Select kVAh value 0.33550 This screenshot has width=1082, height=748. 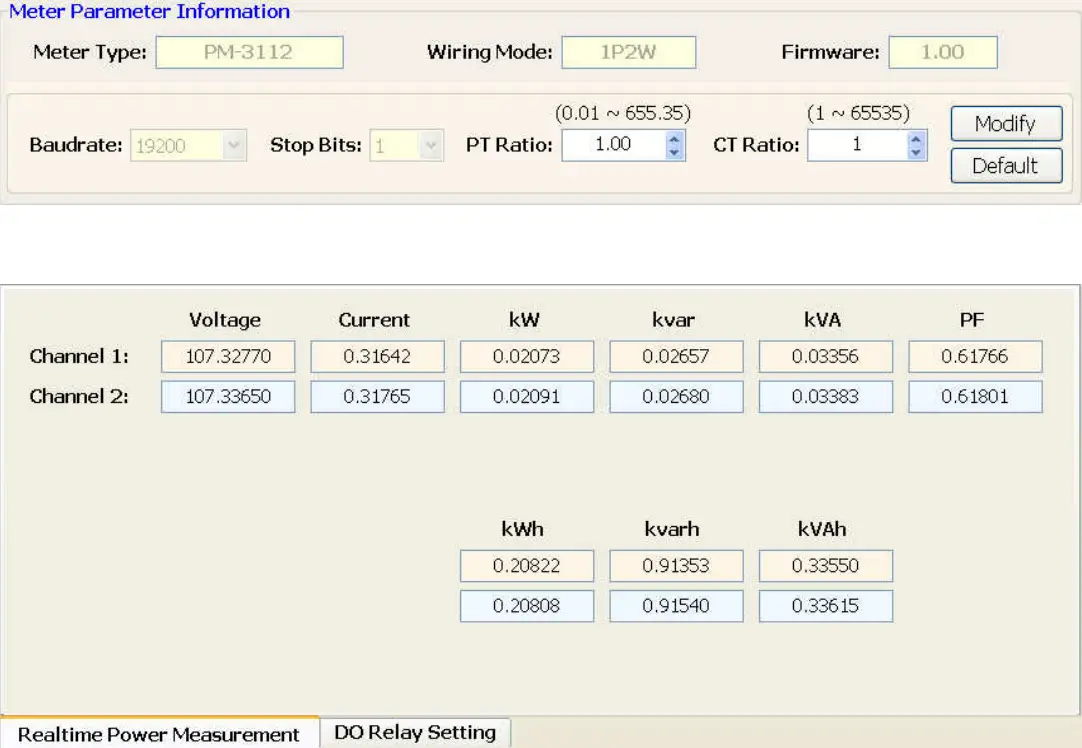pos(826,566)
